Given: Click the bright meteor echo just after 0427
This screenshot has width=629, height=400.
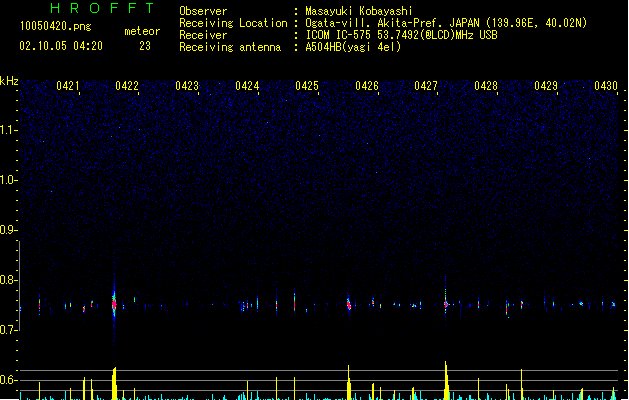Looking at the screenshot, I should coord(446,304).
